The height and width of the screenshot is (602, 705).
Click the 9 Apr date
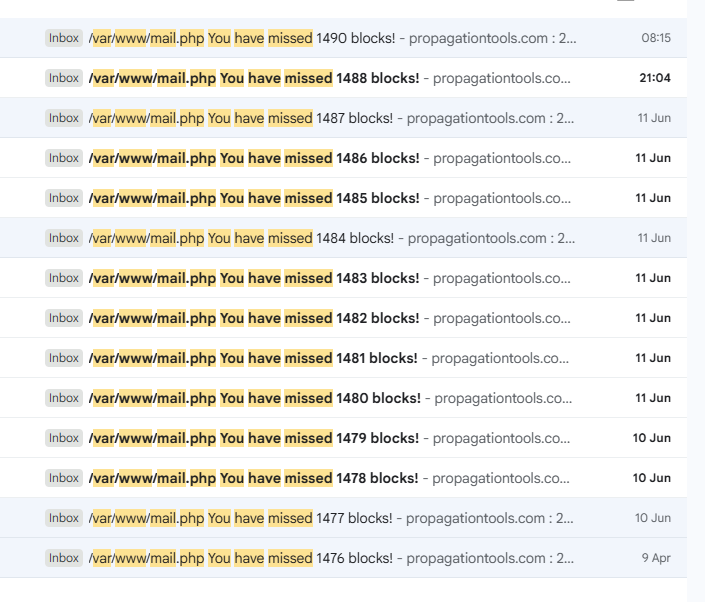(x=656, y=558)
